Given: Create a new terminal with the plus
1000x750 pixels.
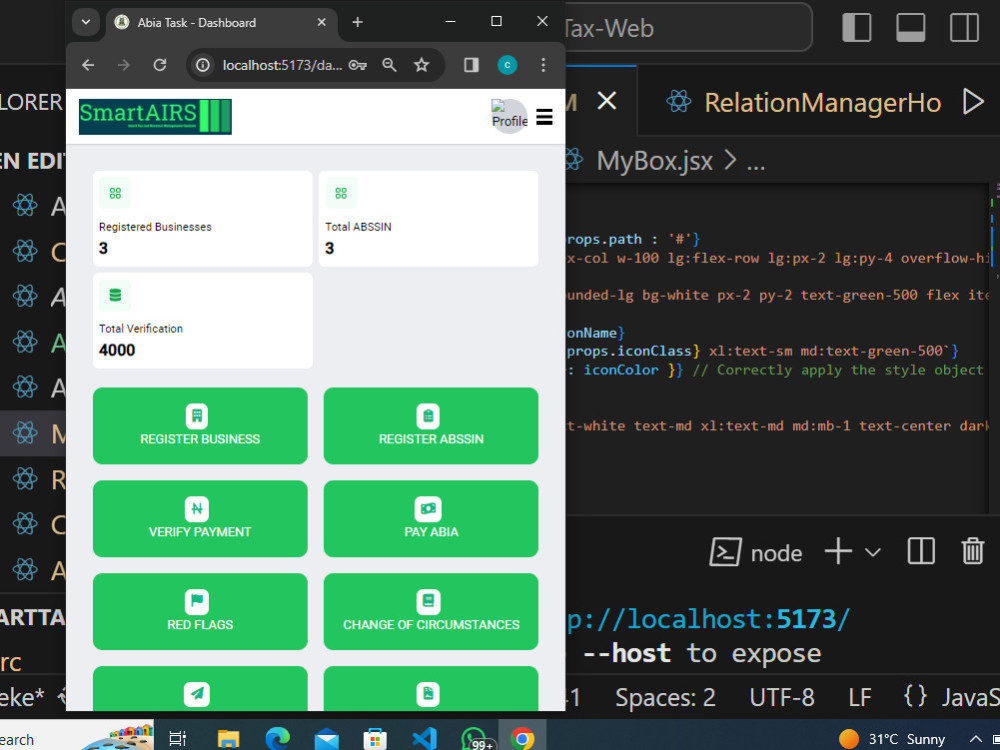Looking at the screenshot, I should [x=838, y=551].
